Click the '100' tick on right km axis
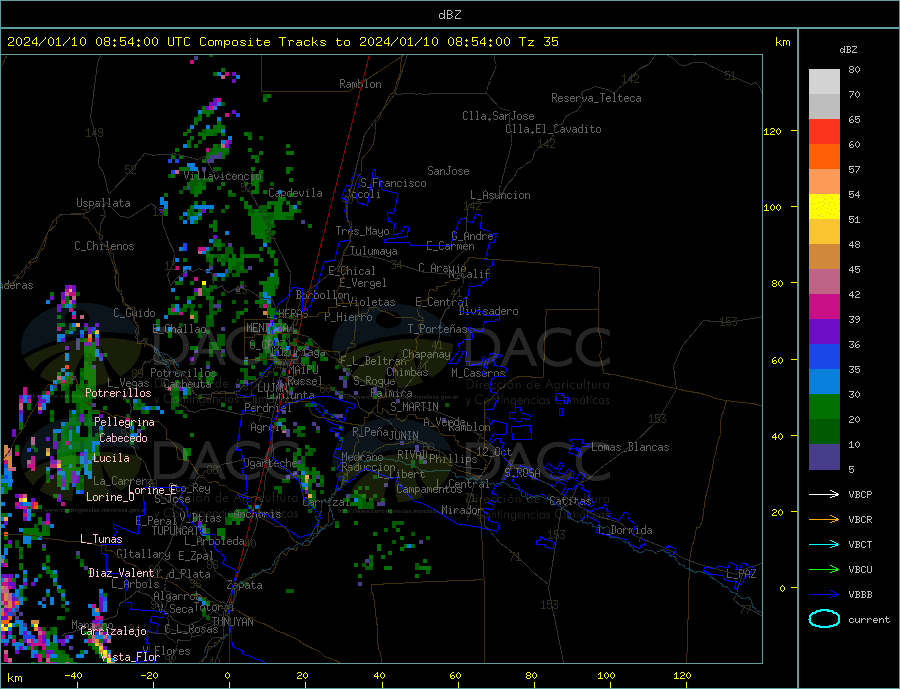This screenshot has width=900, height=689. [772, 207]
